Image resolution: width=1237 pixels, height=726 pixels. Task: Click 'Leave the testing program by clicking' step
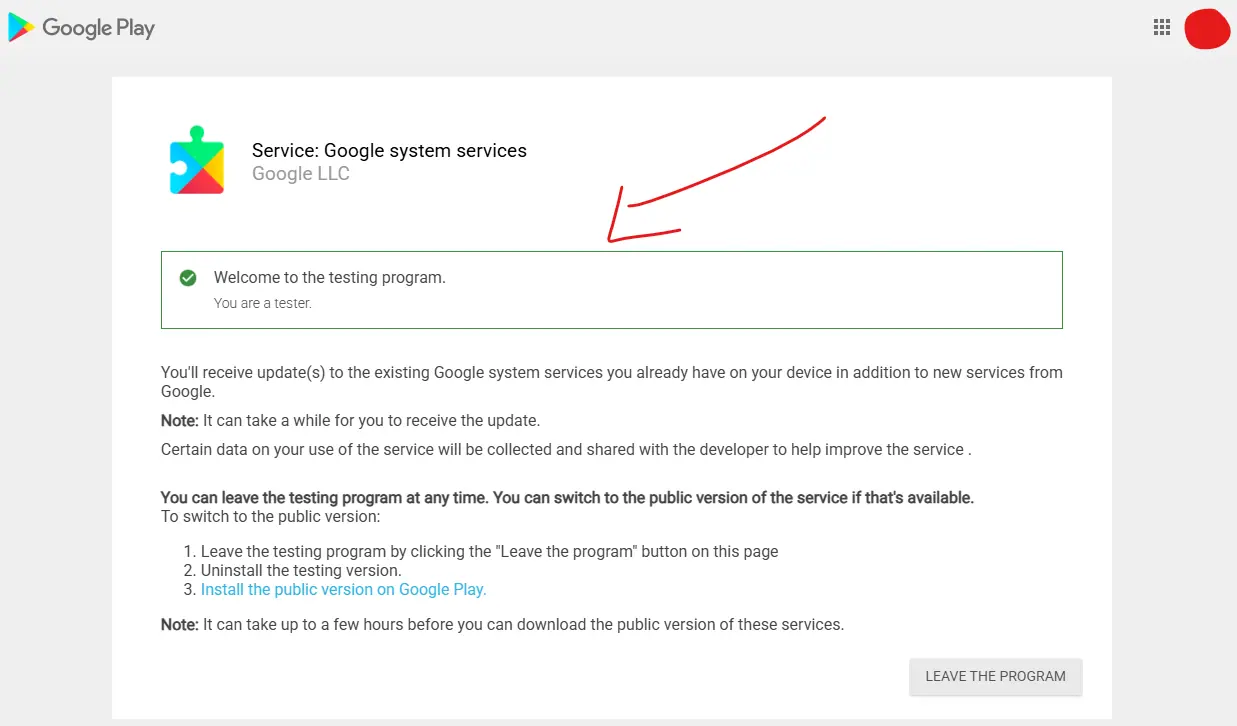[489, 552]
